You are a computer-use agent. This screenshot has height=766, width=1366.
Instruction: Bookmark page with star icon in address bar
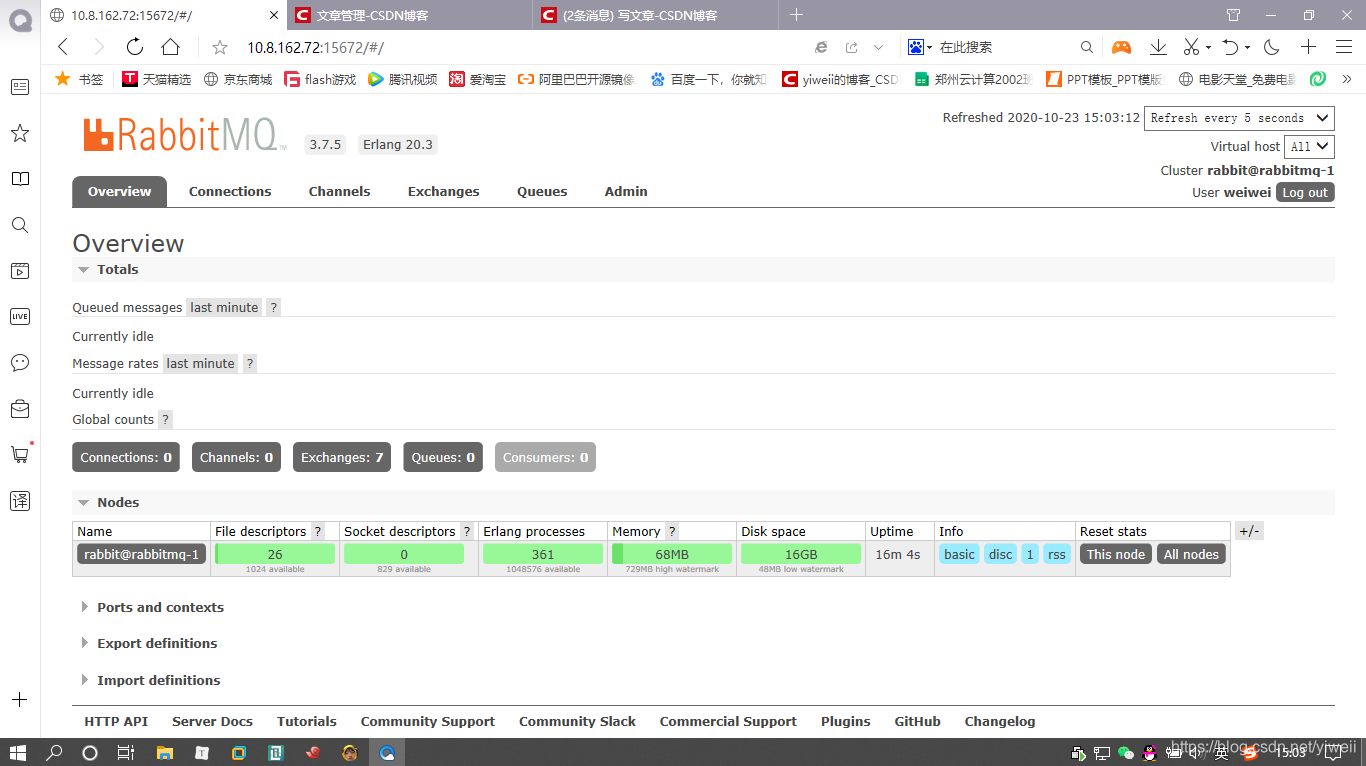220,47
